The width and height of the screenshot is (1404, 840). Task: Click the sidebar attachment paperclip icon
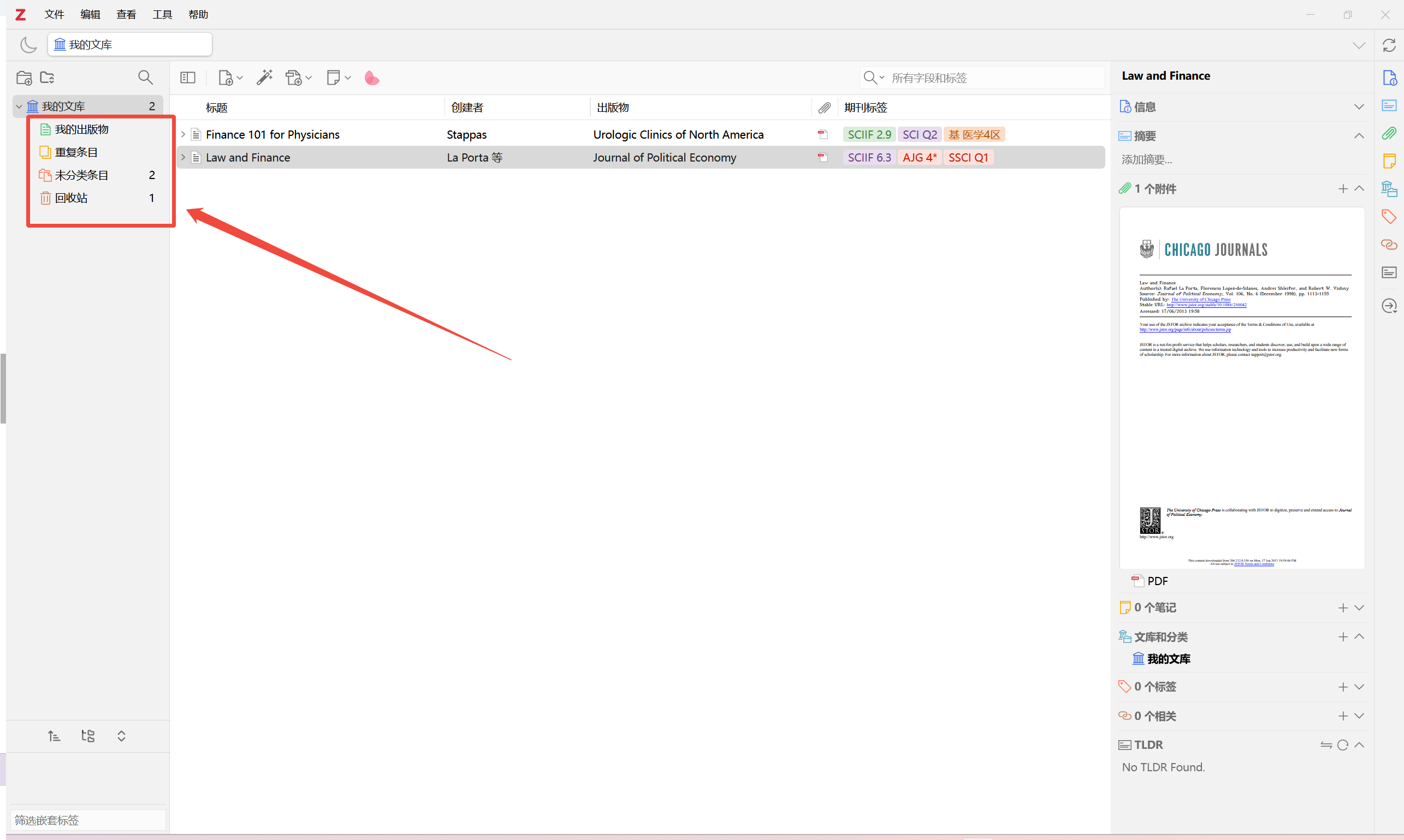[1389, 134]
